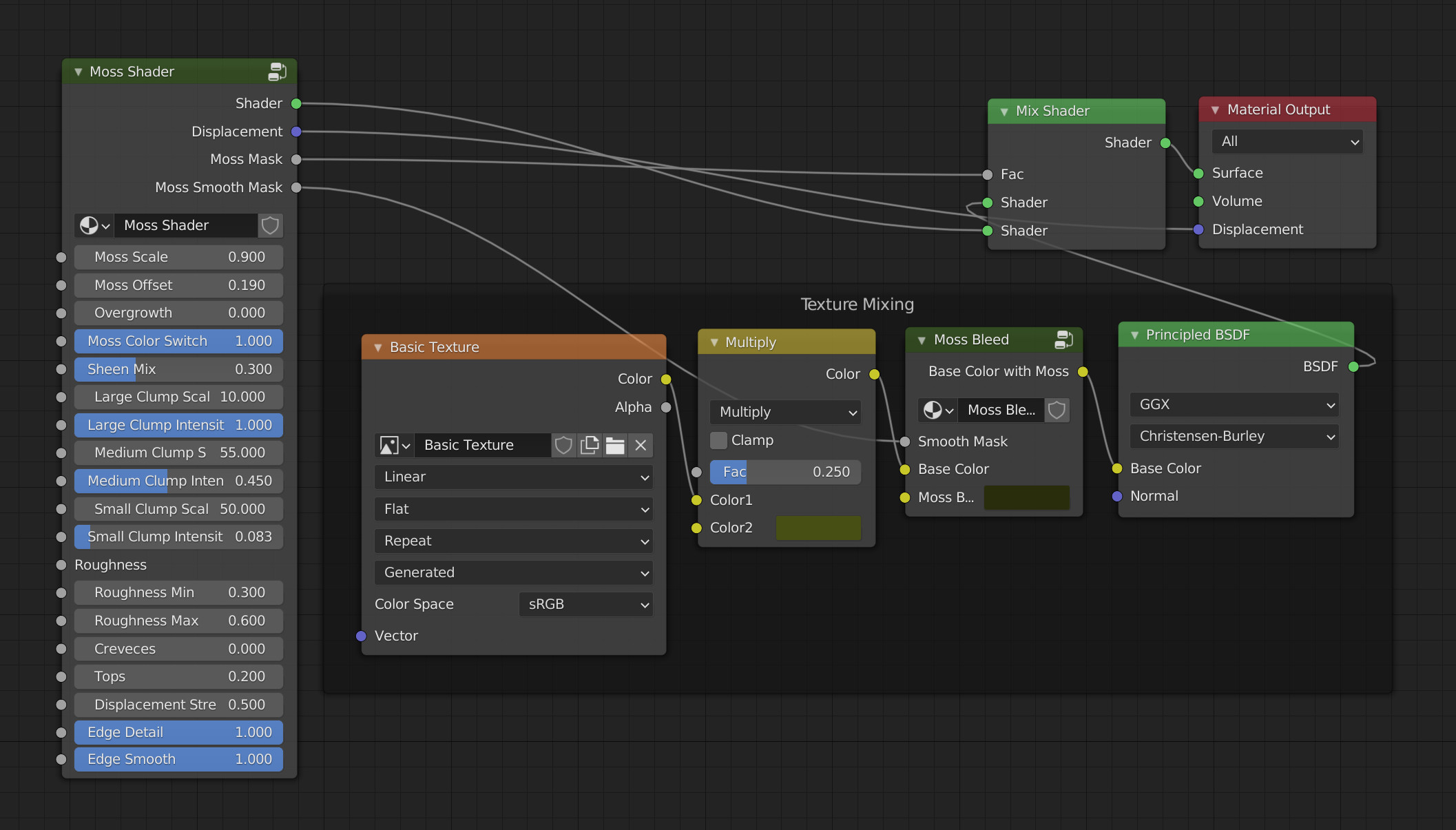
Task: Open image file folder icon in Basic Texture
Action: [615, 445]
